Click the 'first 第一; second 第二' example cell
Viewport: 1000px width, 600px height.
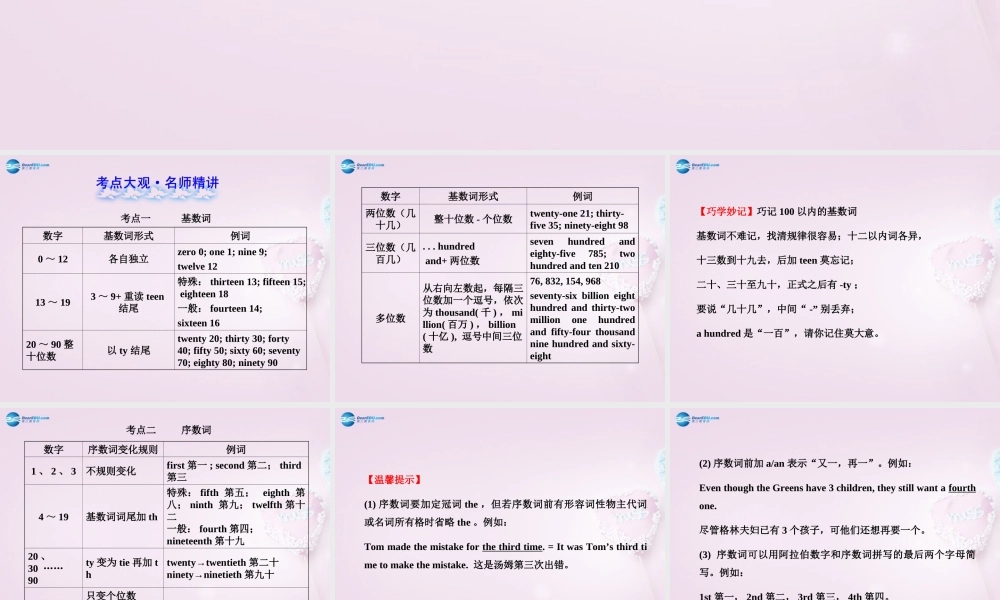(x=235, y=471)
